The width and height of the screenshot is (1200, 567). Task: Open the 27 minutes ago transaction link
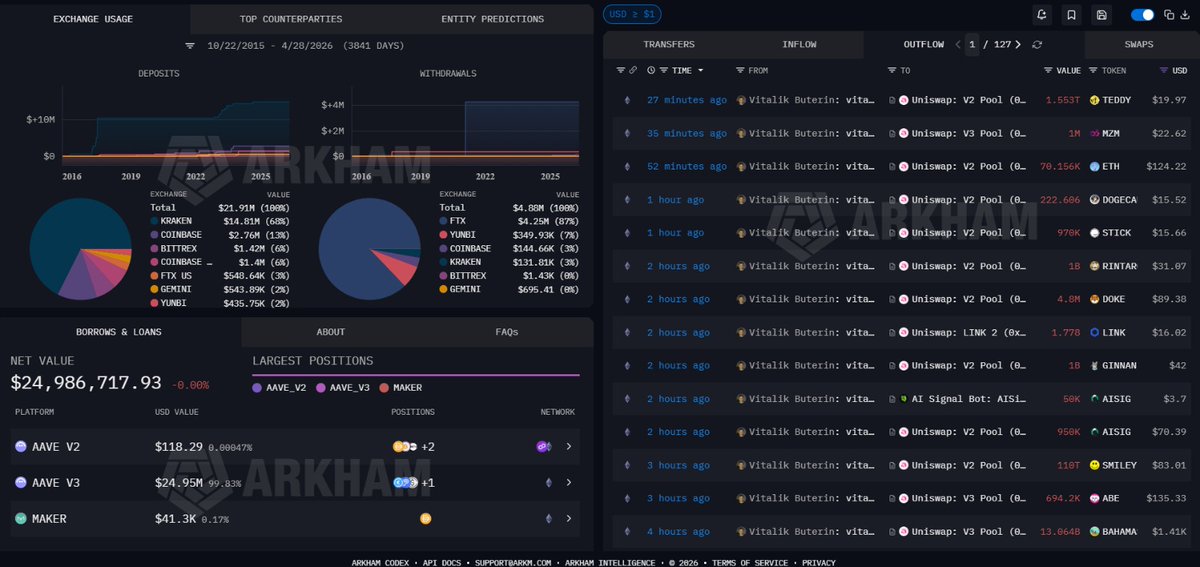tap(687, 100)
